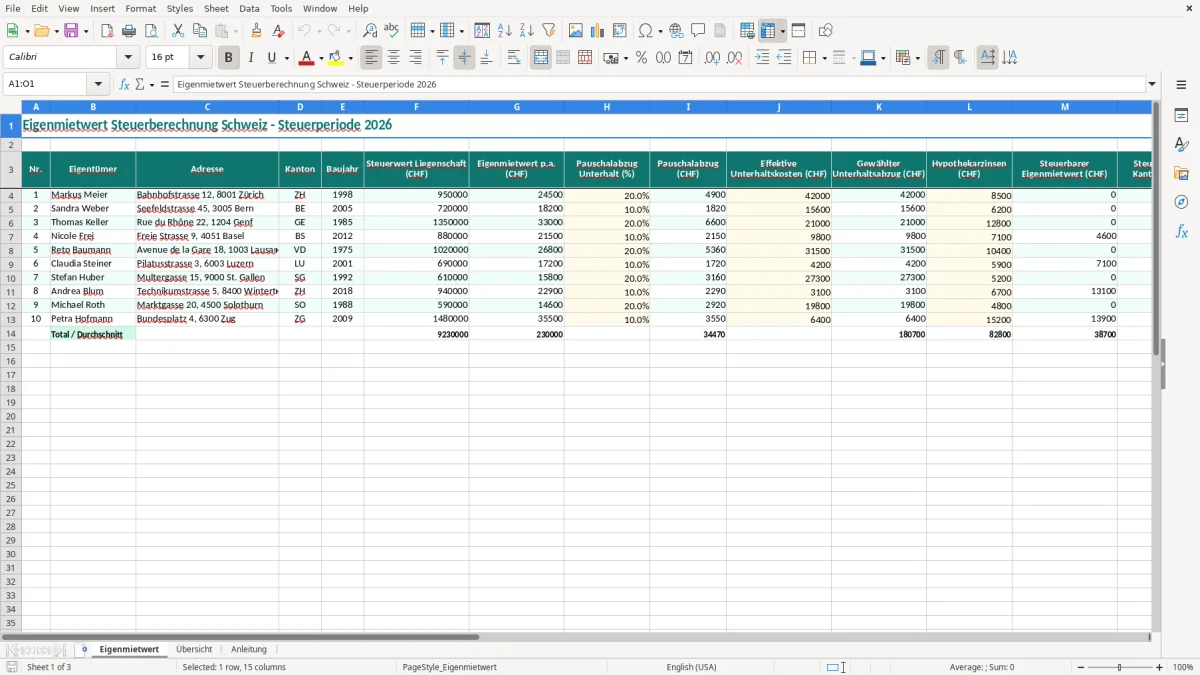Export directly as PDF
1200x675 pixels.
[x=107, y=31]
